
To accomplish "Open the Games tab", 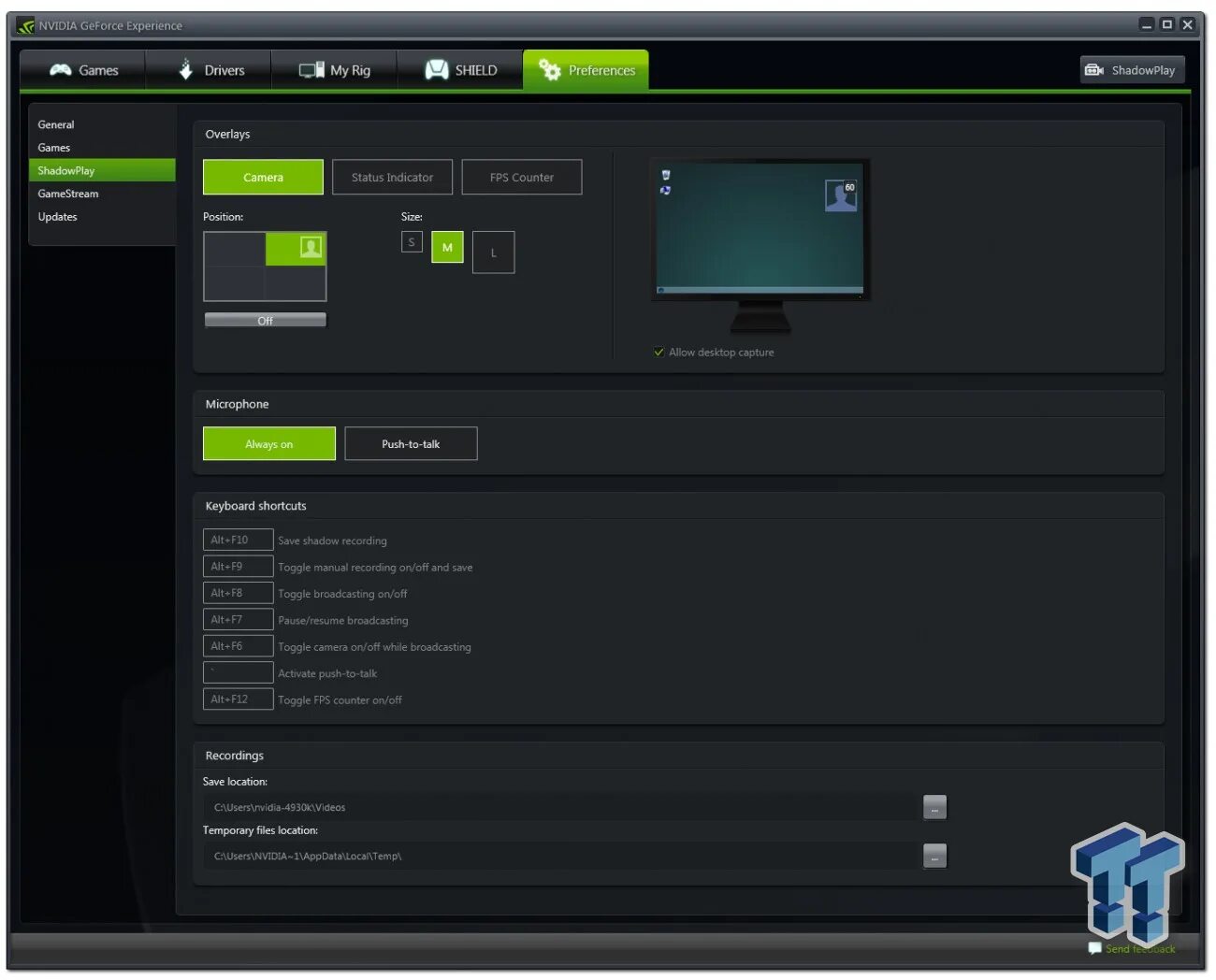I will 83,70.
